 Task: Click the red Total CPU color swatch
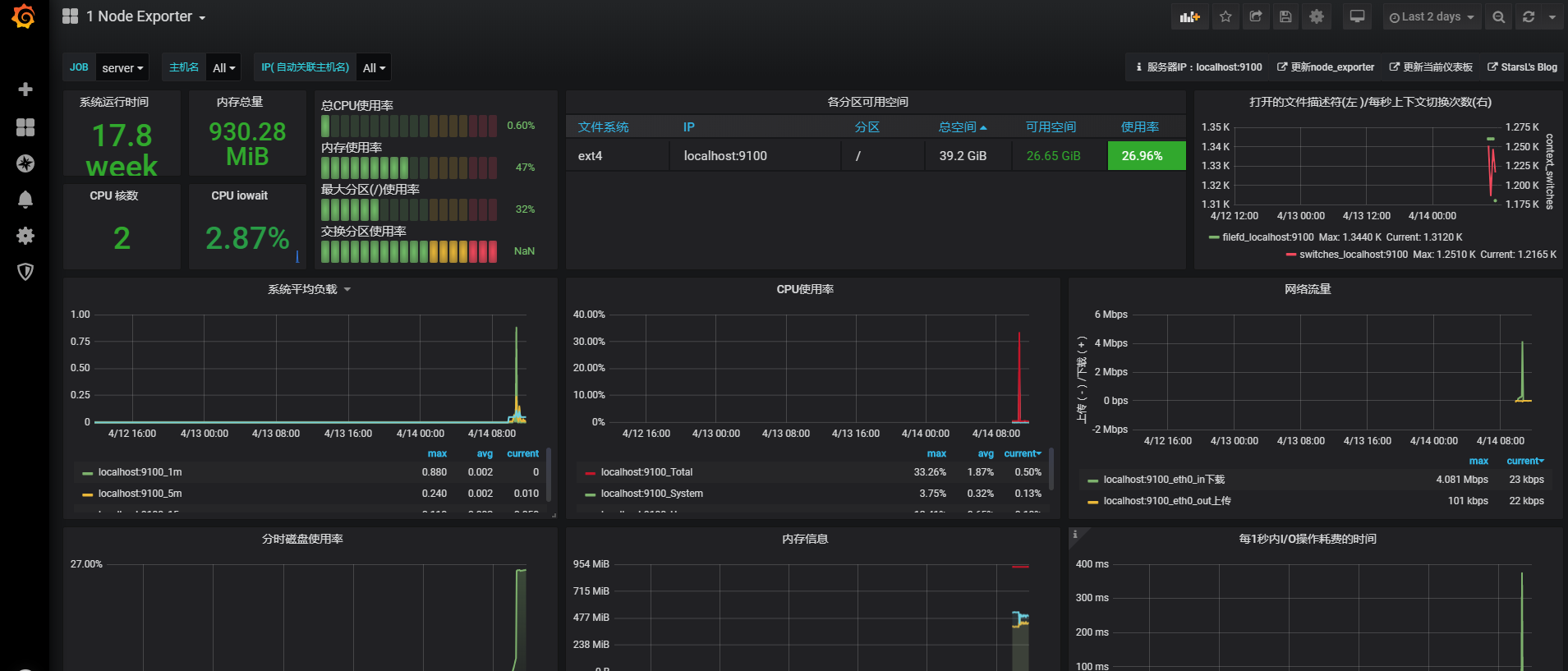[590, 473]
